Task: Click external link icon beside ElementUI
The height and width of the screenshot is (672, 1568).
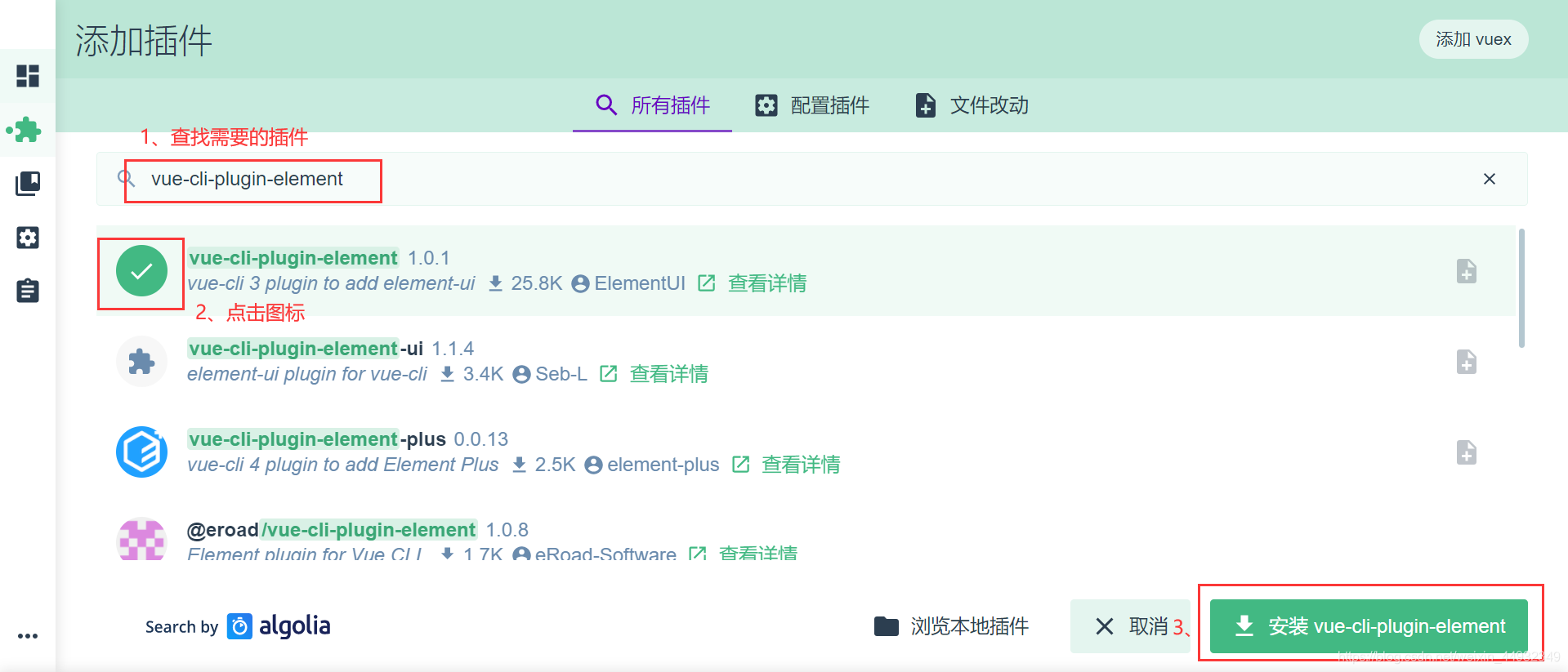Action: click(707, 283)
